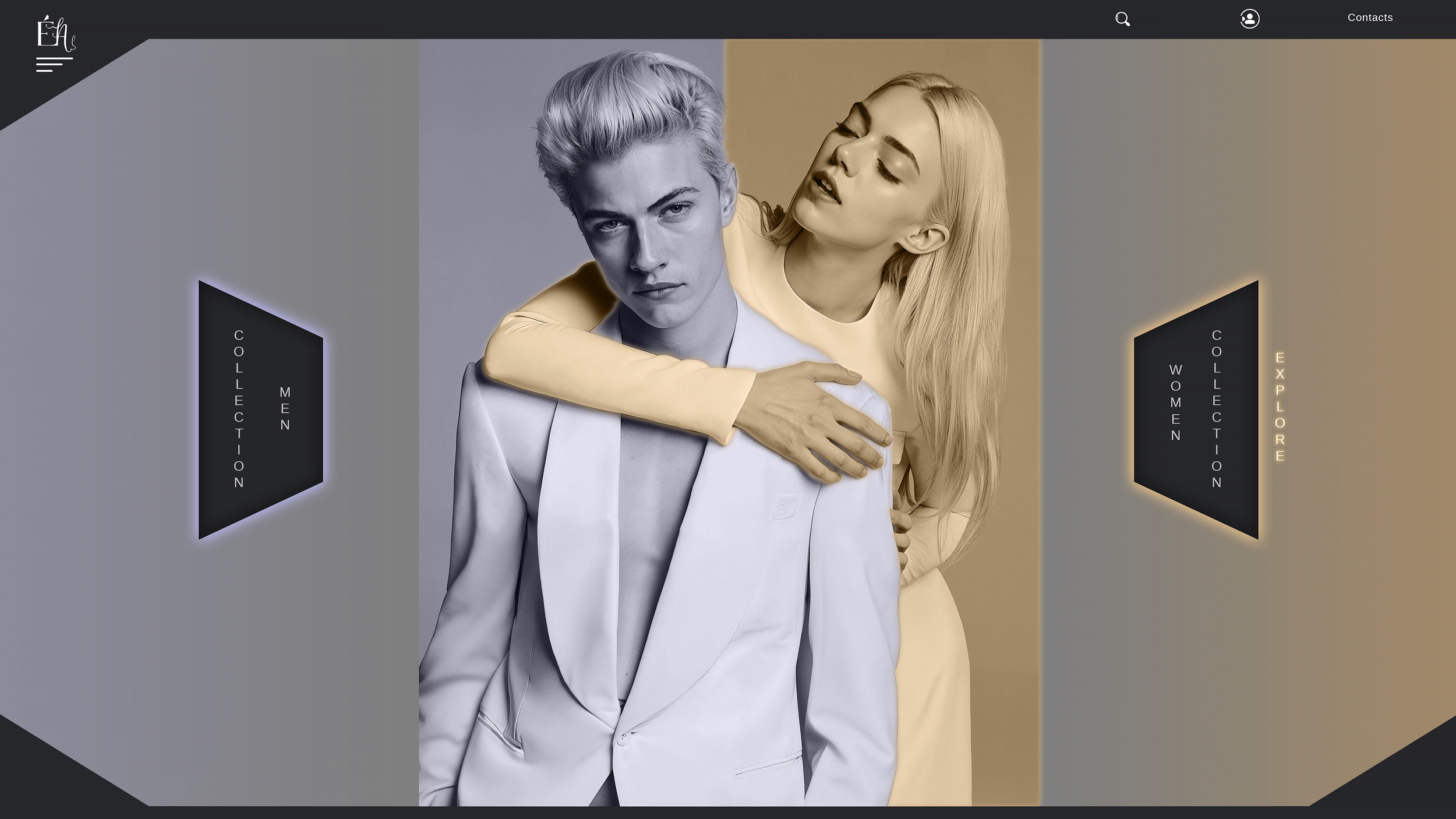The height and width of the screenshot is (819, 1456).
Task: Open the Contacts link
Action: click(1370, 17)
